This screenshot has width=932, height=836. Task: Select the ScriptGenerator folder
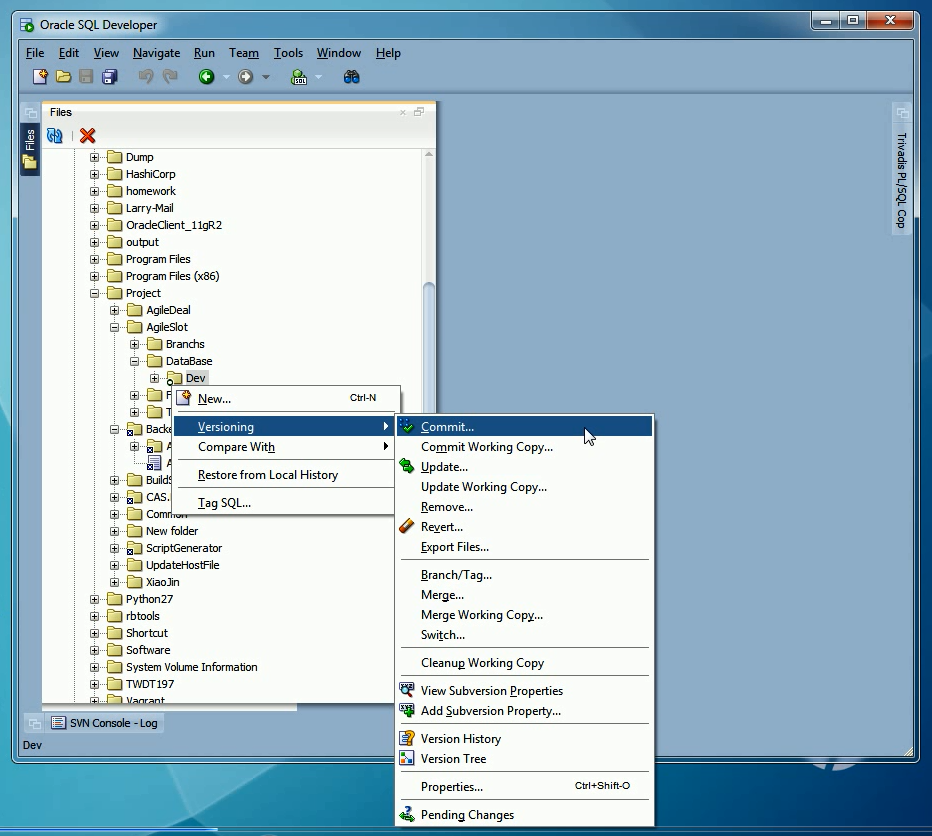[184, 548]
